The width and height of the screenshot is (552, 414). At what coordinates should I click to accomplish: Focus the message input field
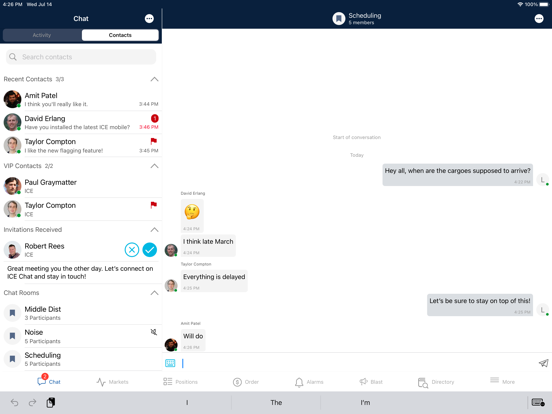pyautogui.click(x=357, y=363)
